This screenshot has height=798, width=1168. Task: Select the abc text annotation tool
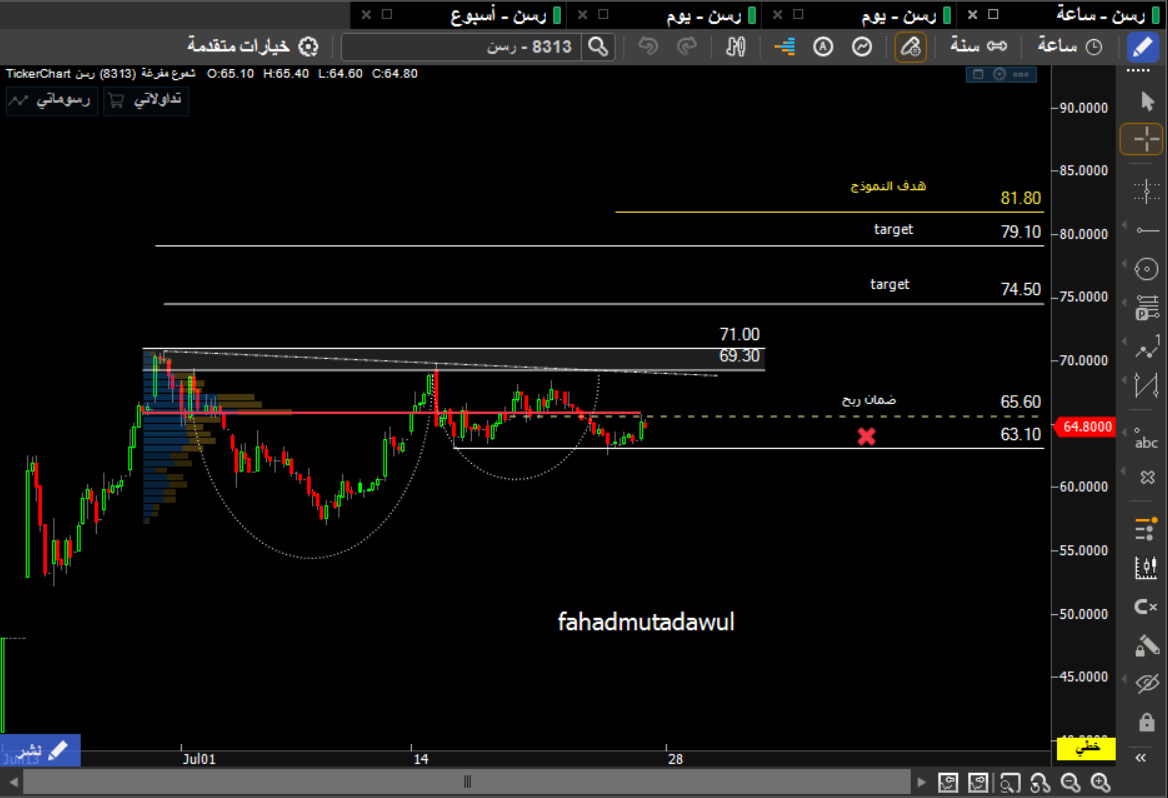[x=1146, y=439]
